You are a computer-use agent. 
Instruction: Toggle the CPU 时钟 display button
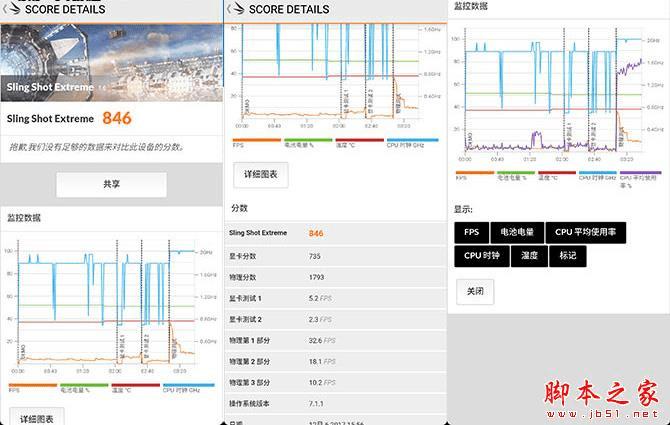pyautogui.click(x=482, y=256)
